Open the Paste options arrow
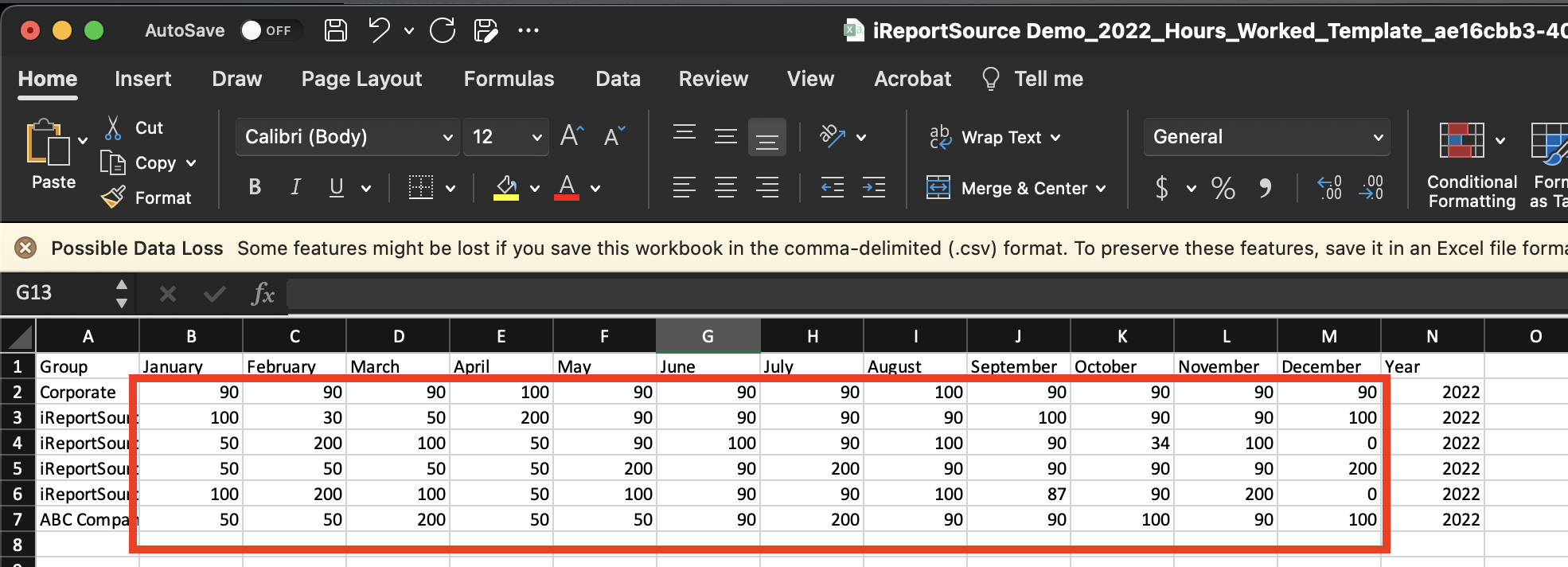Image resolution: width=1568 pixels, height=567 pixels. (x=83, y=141)
